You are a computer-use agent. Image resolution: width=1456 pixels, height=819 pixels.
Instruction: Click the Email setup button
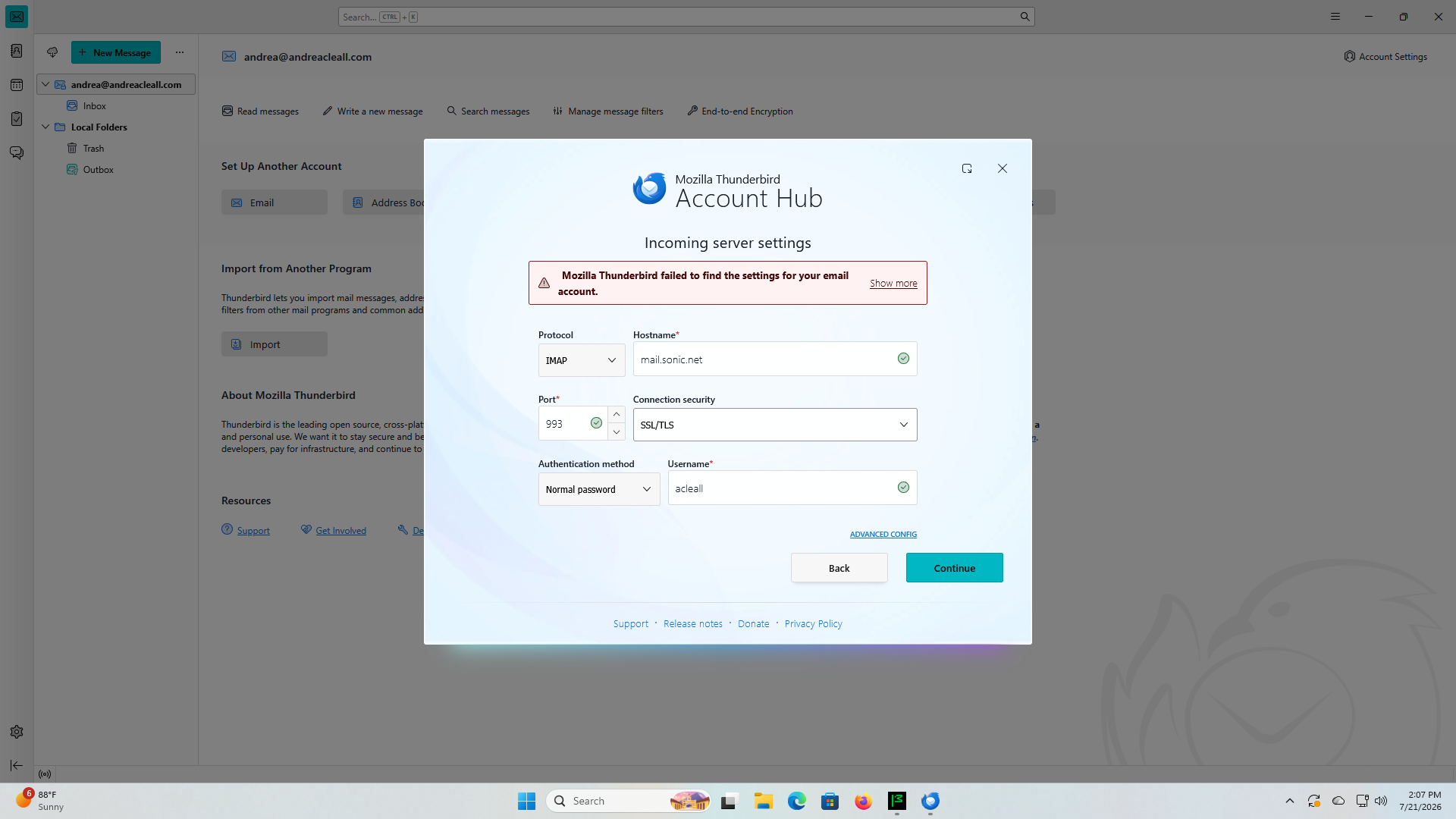[275, 202]
